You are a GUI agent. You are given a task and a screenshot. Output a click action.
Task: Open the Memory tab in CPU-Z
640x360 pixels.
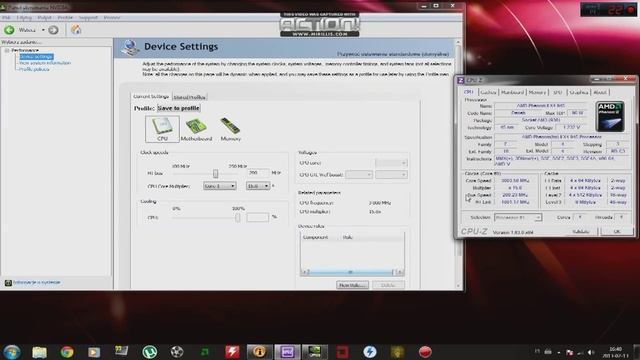click(537, 93)
